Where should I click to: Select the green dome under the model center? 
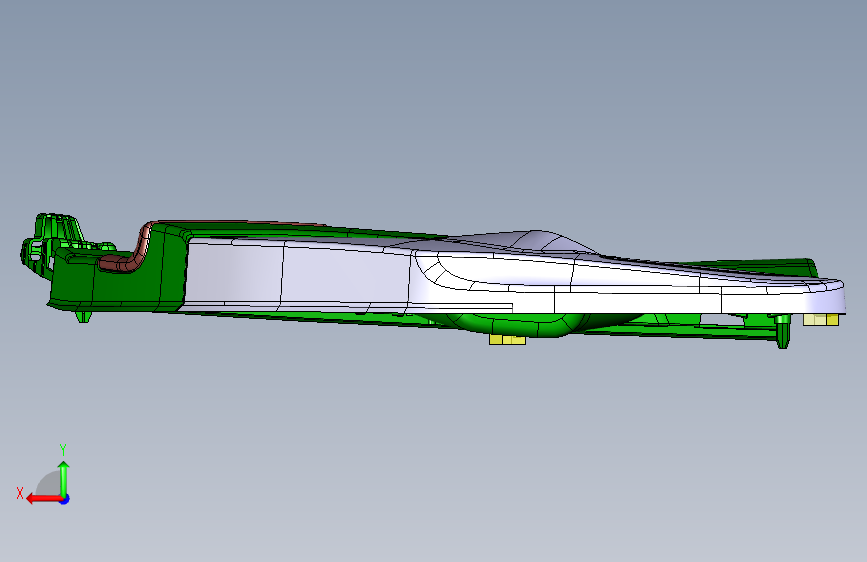(517, 325)
